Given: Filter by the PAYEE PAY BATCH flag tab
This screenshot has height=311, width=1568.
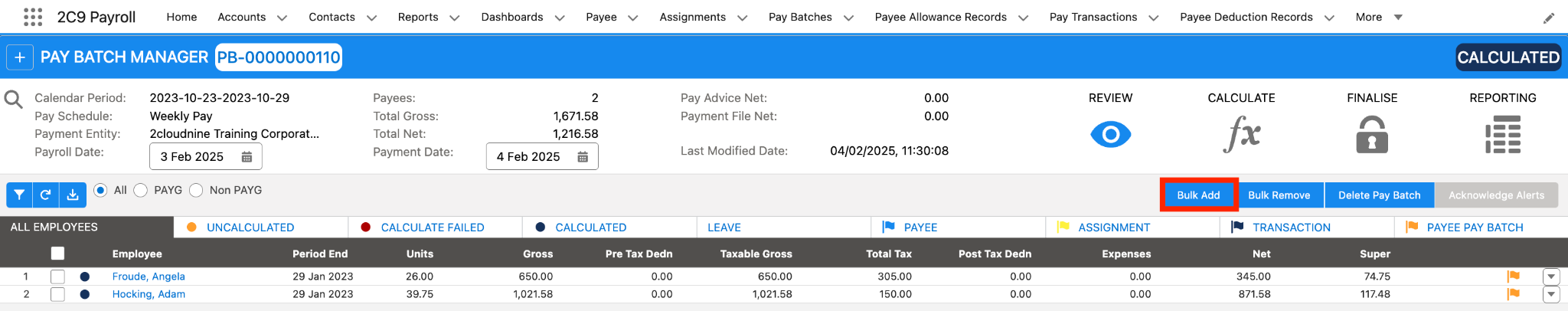Looking at the screenshot, I should click(1481, 228).
